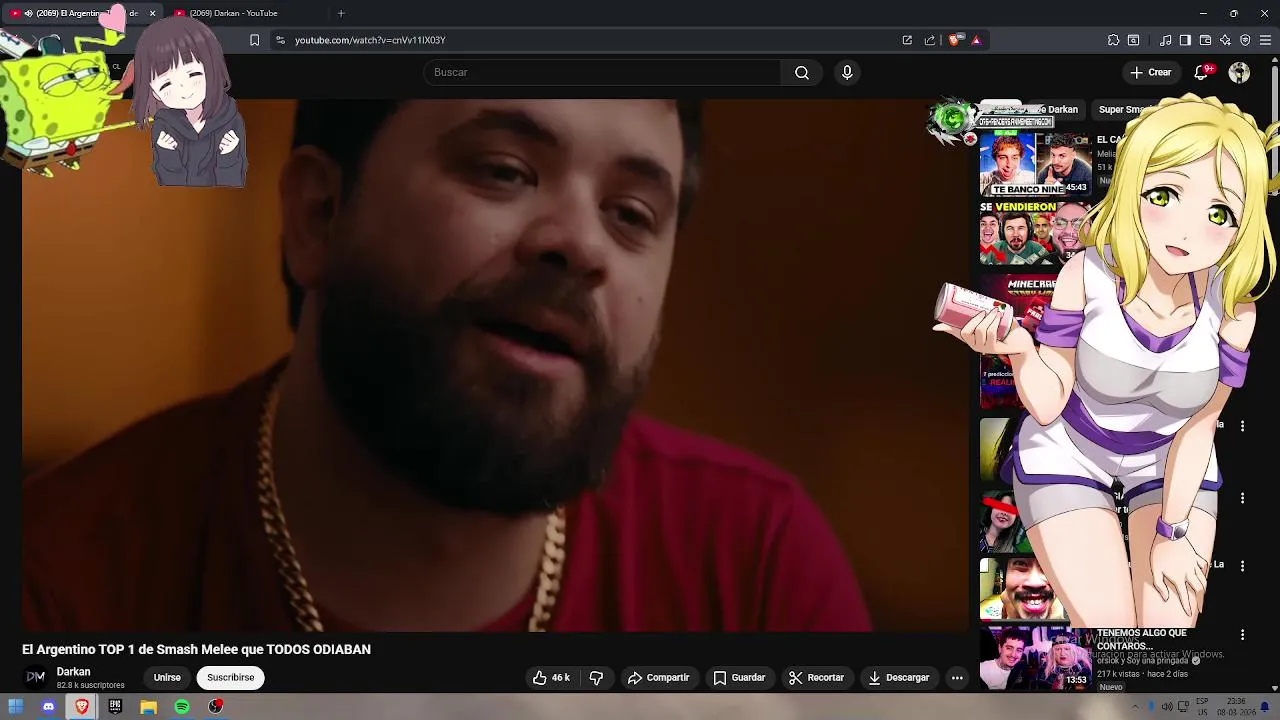
Task: Open Brave Wallet icon
Action: (1205, 40)
